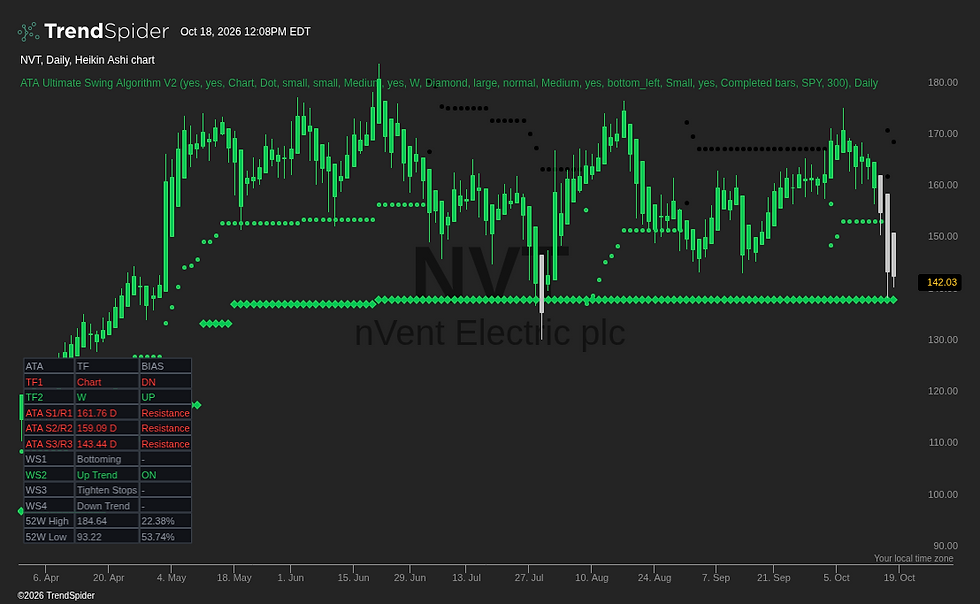Click the 10. Aug date label
Screen dimensions: 980x604
592,578
